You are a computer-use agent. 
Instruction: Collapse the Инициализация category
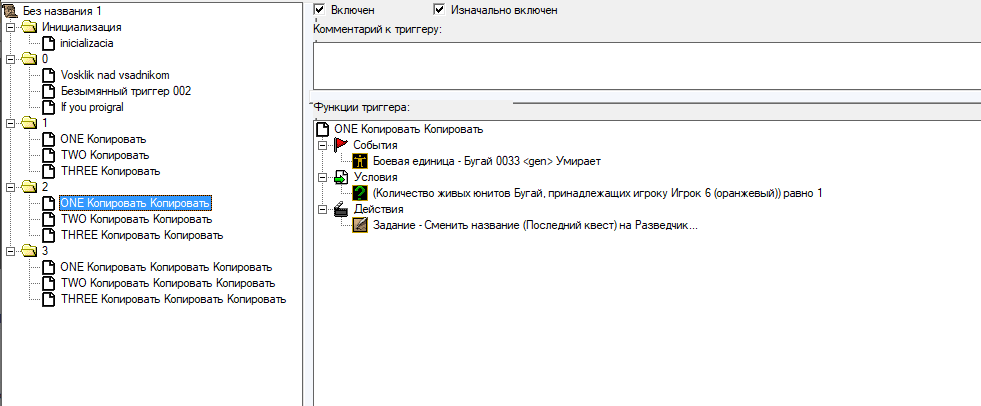pos(9,28)
